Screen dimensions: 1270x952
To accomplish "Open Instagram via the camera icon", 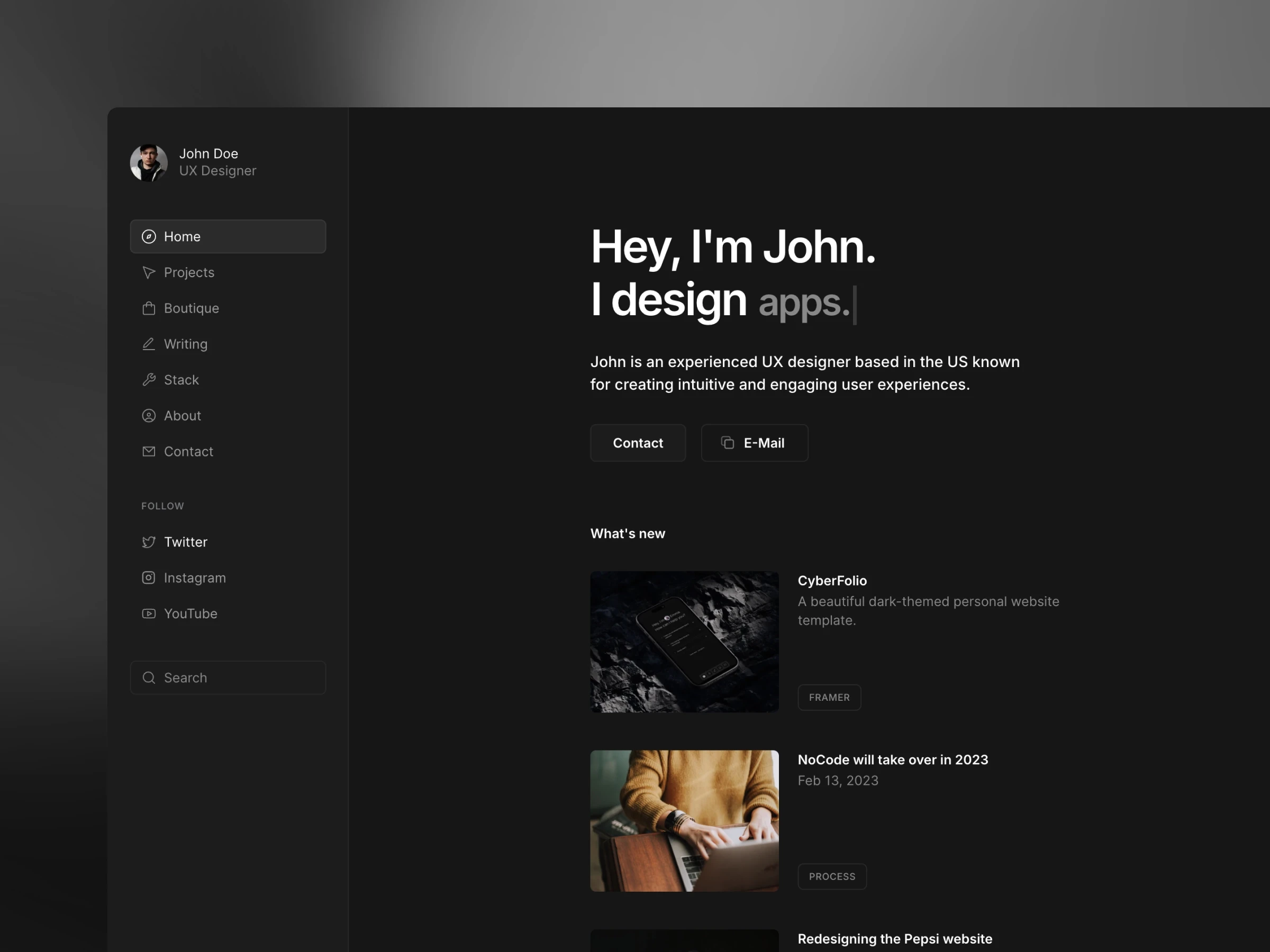I will (x=149, y=578).
